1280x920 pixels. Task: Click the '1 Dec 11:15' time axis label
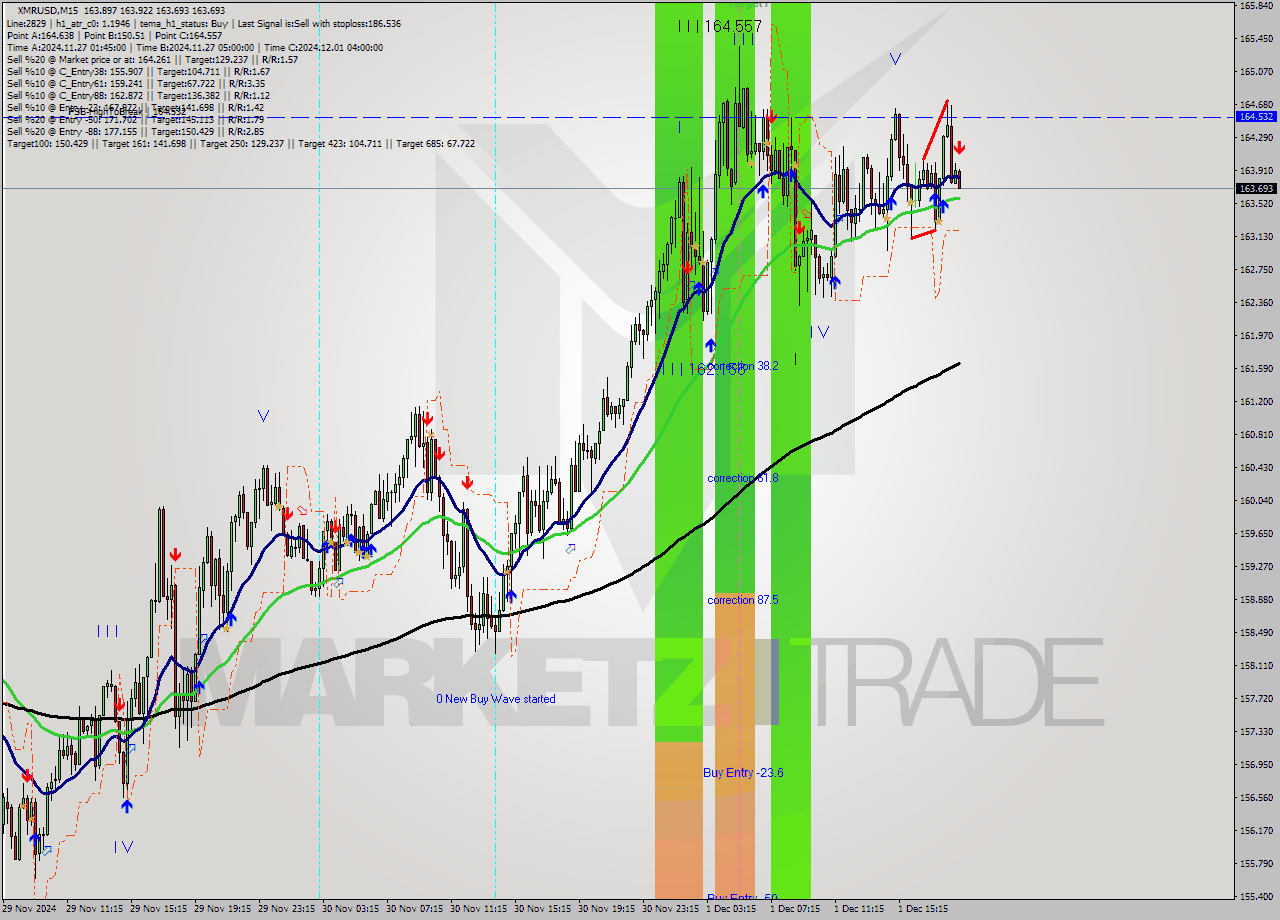(859, 909)
